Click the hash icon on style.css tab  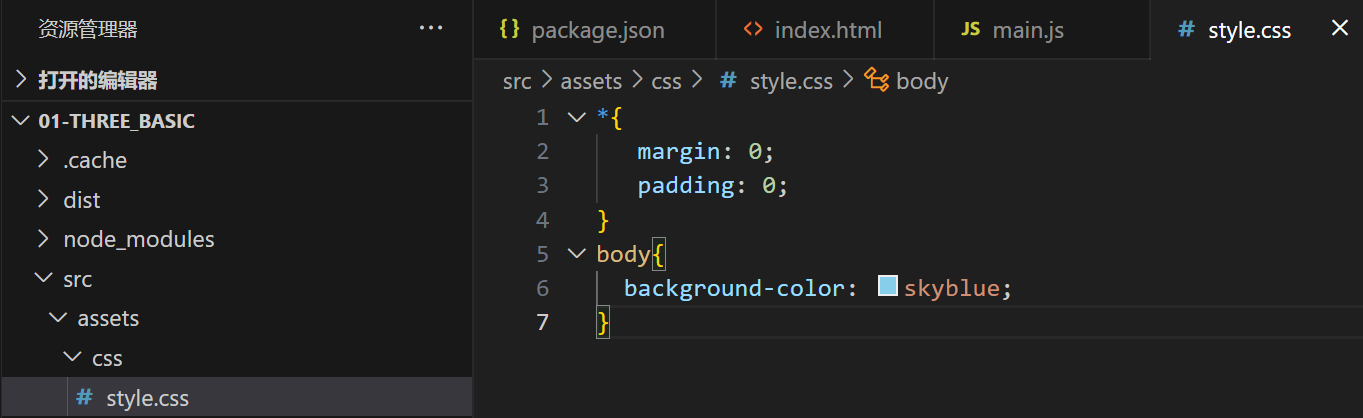point(1187,30)
